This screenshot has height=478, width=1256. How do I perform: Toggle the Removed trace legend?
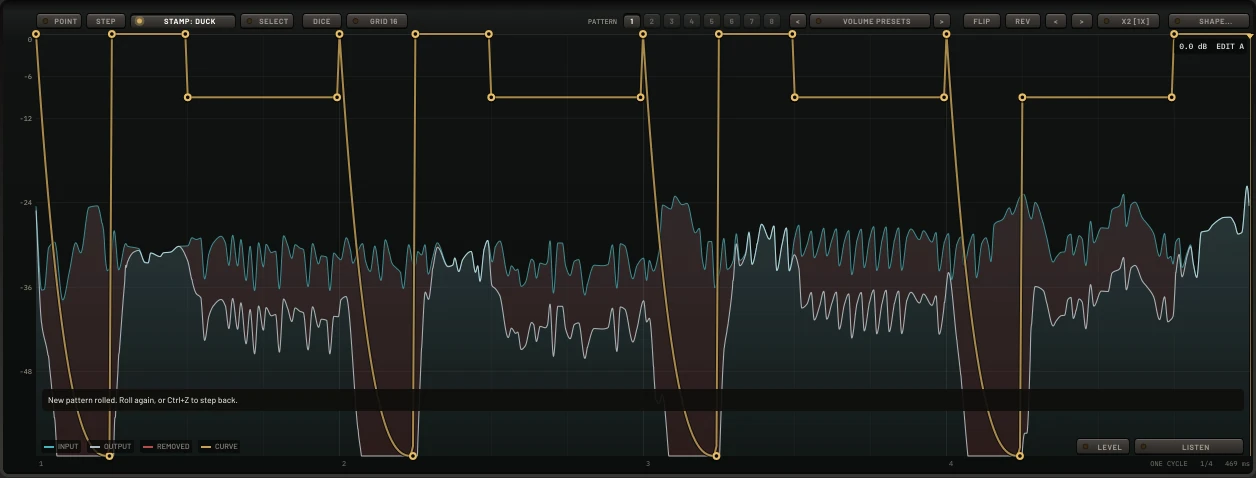tap(166, 447)
